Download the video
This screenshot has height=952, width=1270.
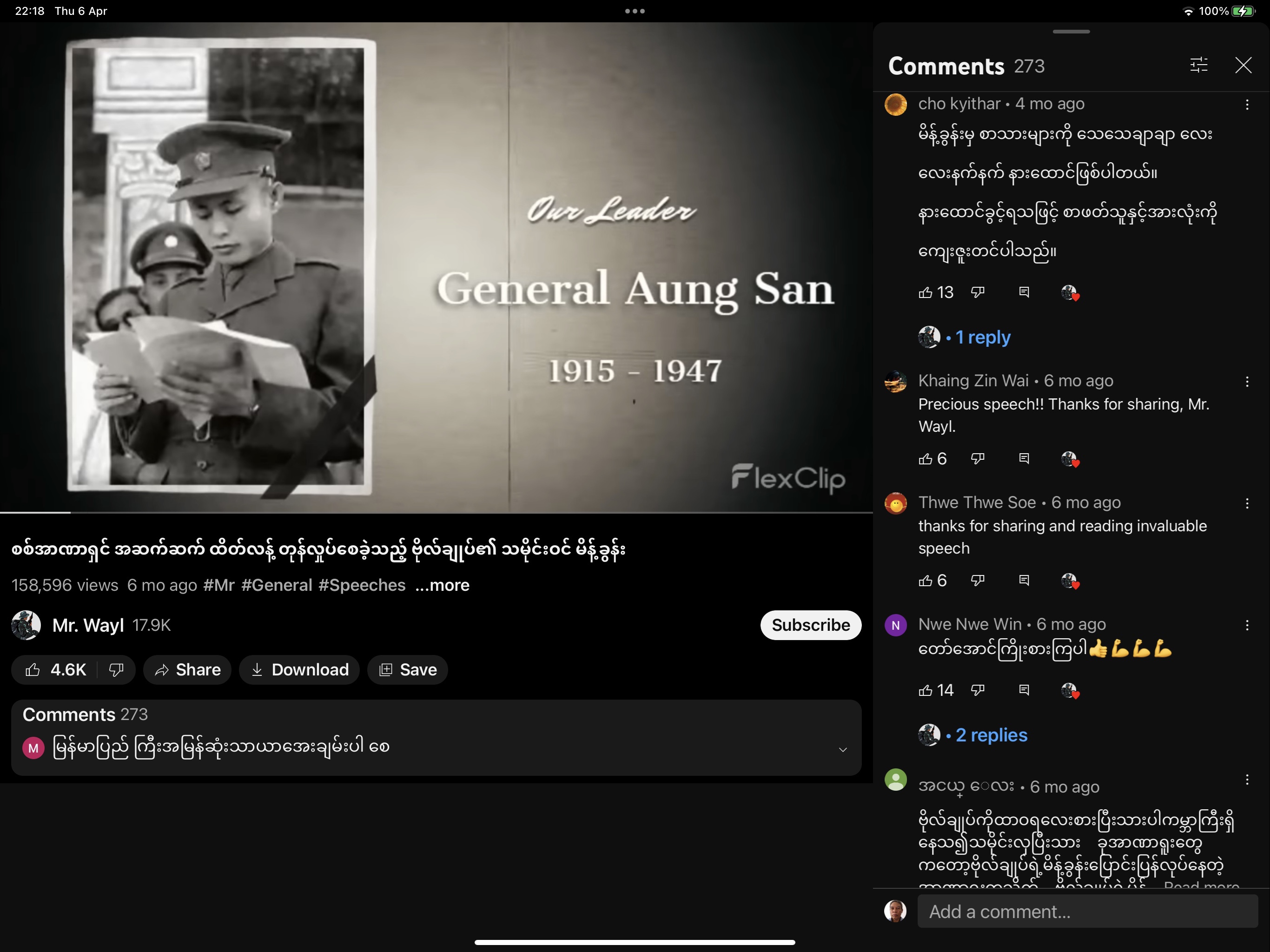[x=299, y=669]
